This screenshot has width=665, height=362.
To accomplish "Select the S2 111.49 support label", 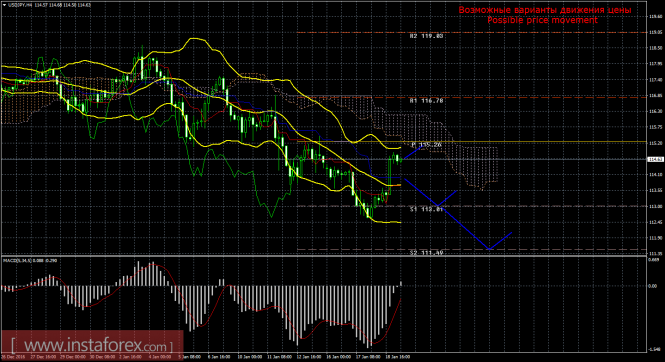I will pos(427,253).
